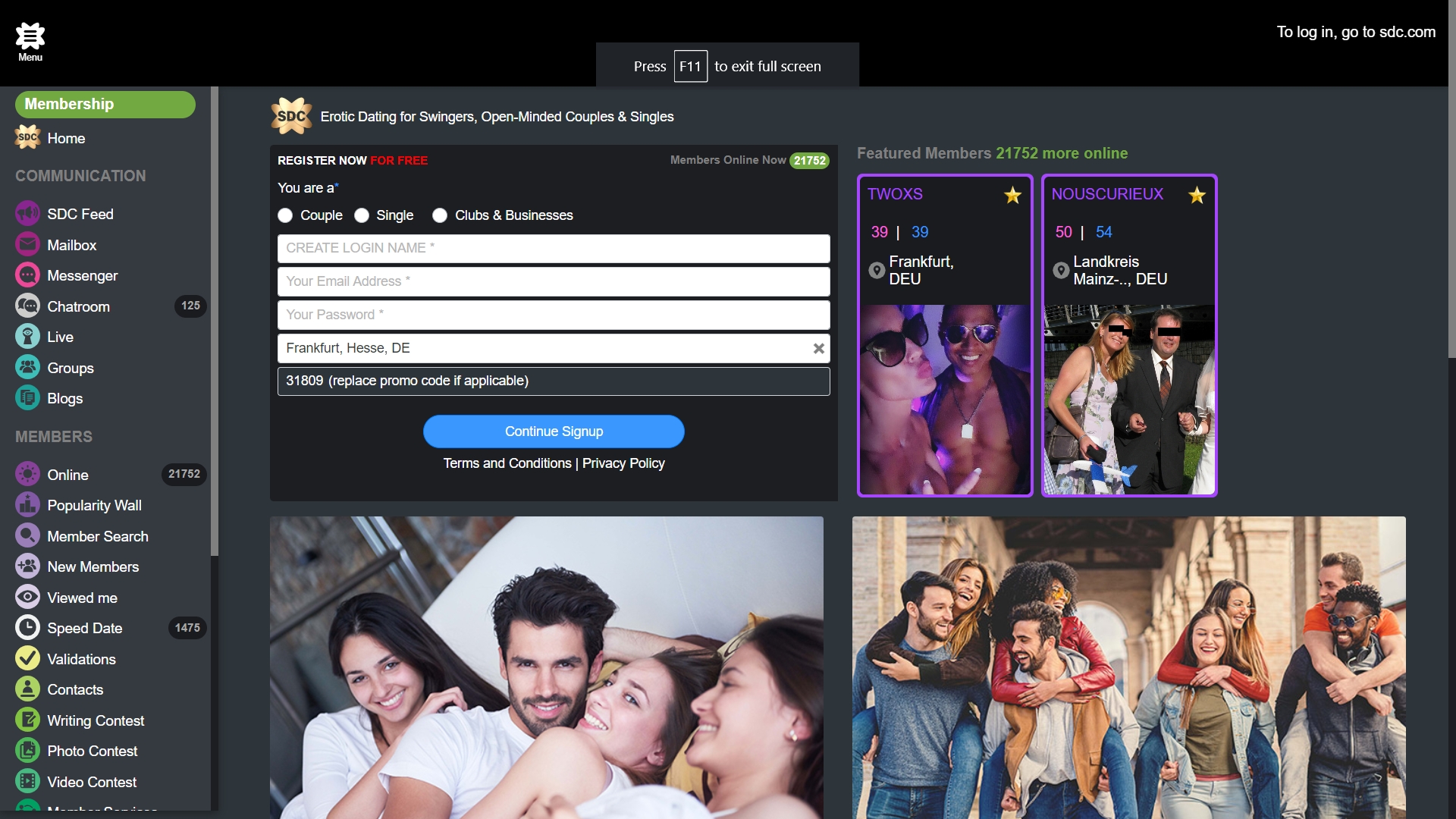Click the promo code field showing 31809
The height and width of the screenshot is (819, 1456).
click(554, 381)
